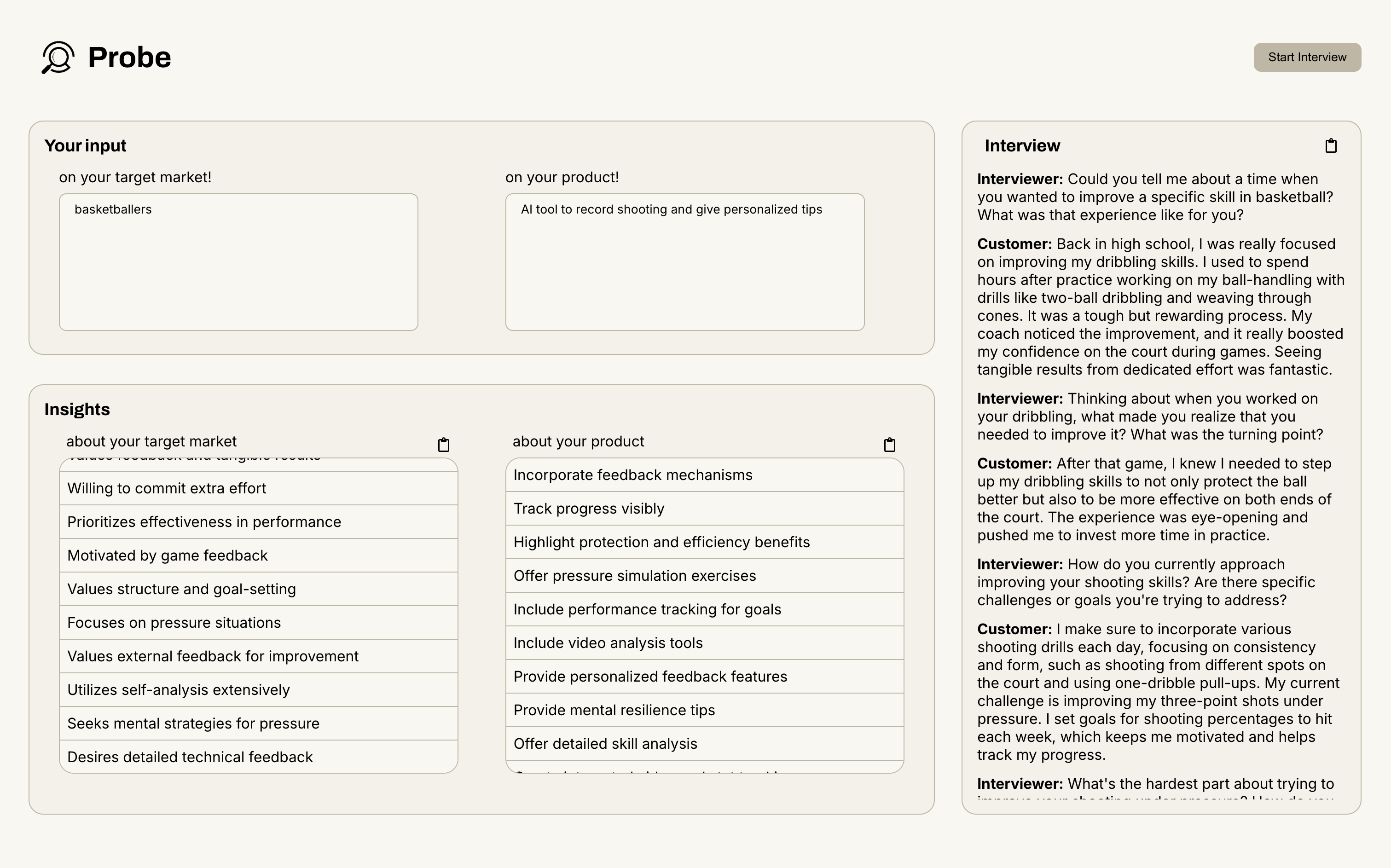Click 'Focuses on pressure situations' insight
The width and height of the screenshot is (1391, 868).
click(x=258, y=622)
